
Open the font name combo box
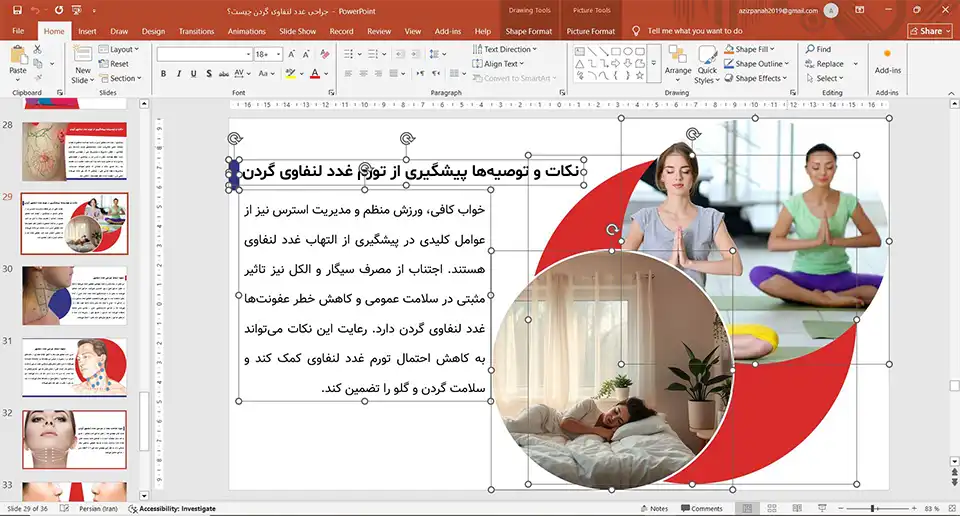pos(204,54)
